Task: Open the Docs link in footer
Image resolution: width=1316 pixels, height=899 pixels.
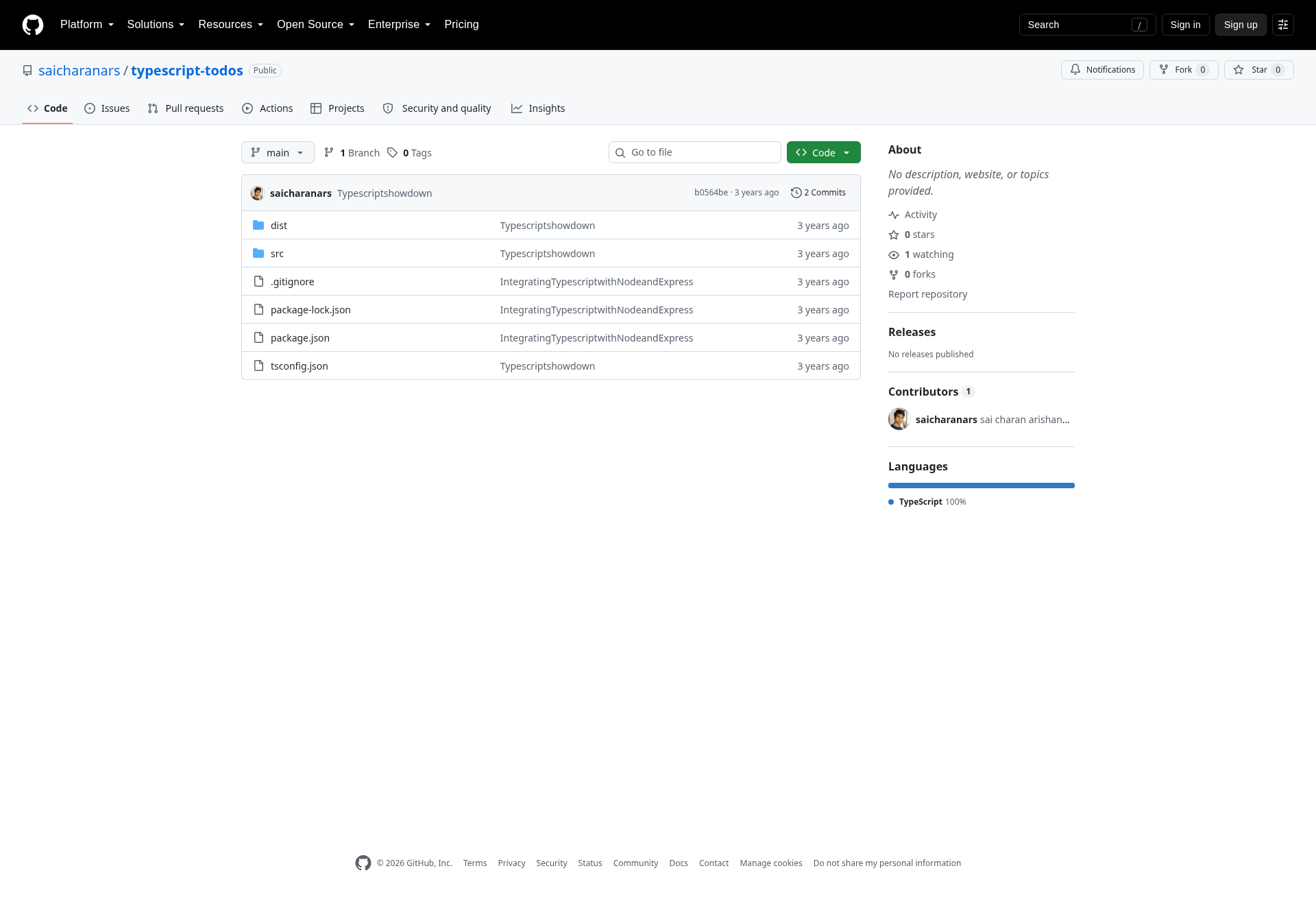Action: click(x=679, y=863)
